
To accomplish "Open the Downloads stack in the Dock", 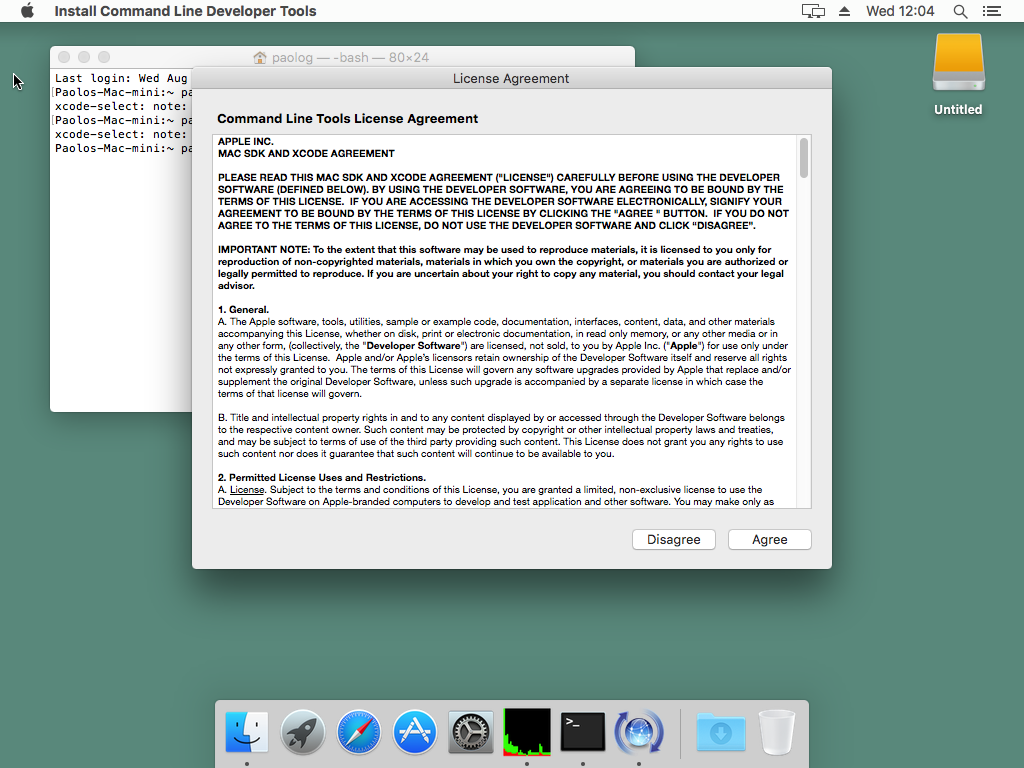I will (x=721, y=732).
